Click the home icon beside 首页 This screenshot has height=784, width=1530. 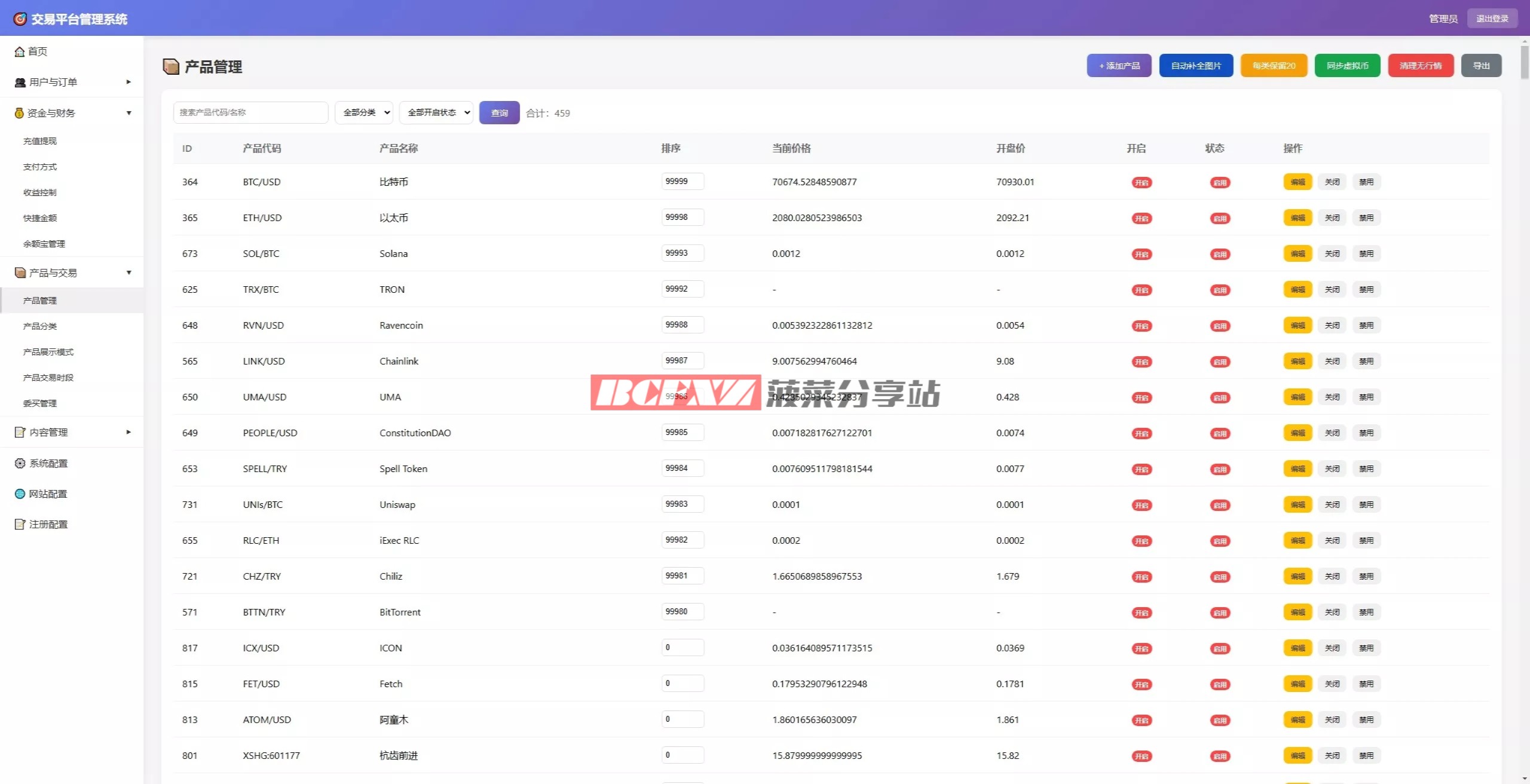click(19, 52)
